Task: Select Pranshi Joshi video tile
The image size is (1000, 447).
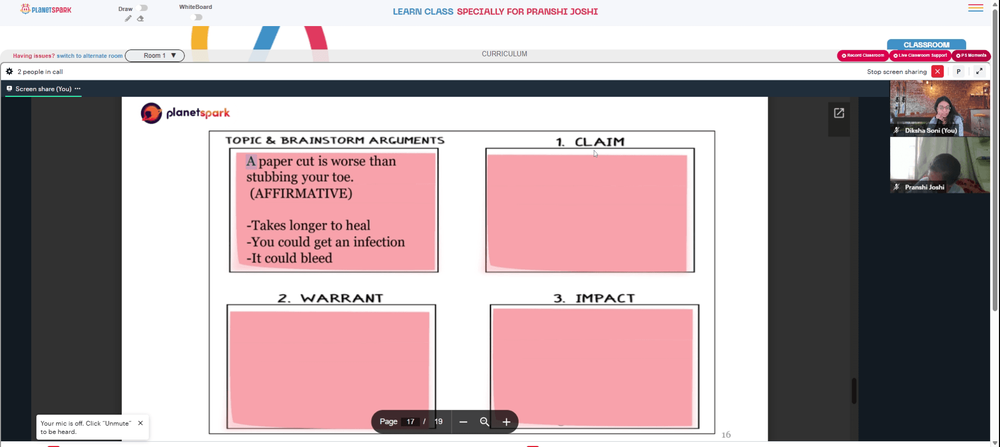Action: [940, 165]
